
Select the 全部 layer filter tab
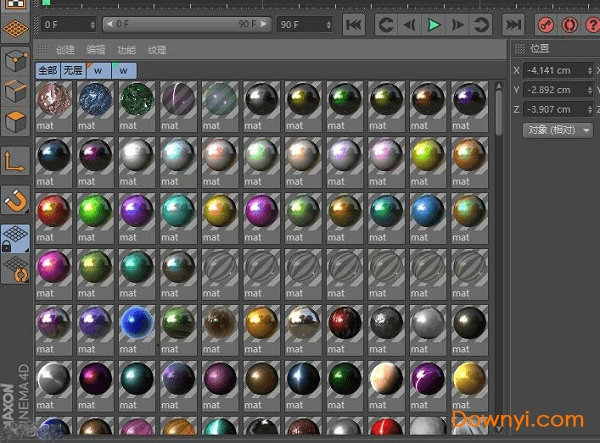[x=47, y=70]
